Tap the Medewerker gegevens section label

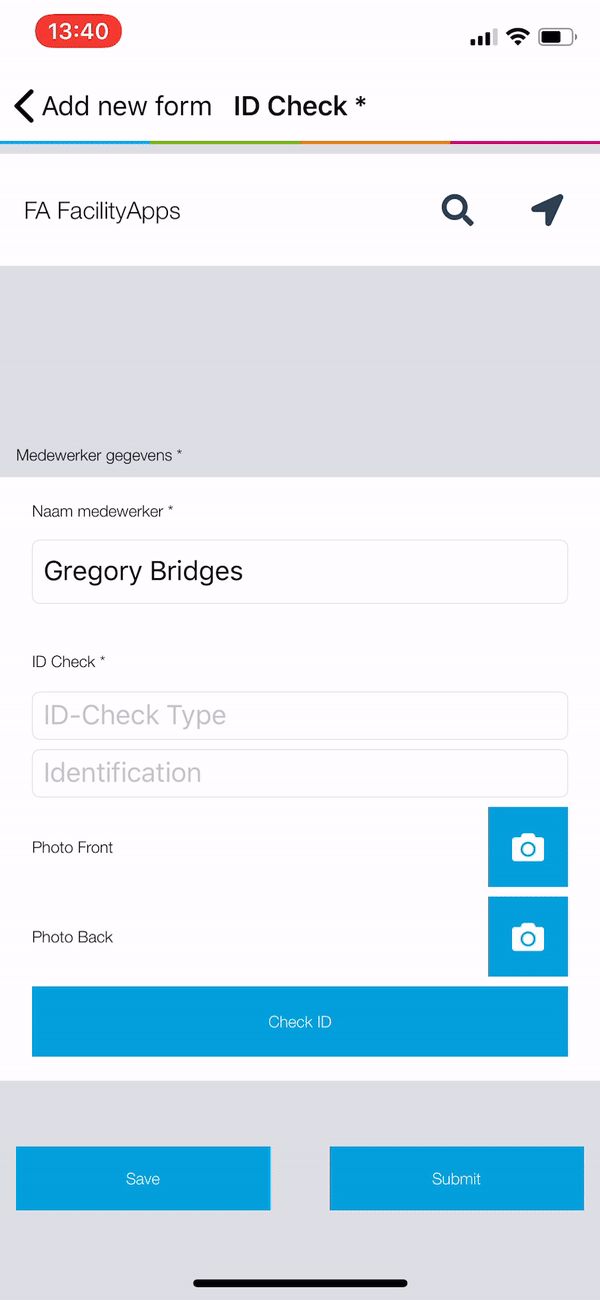(x=99, y=455)
